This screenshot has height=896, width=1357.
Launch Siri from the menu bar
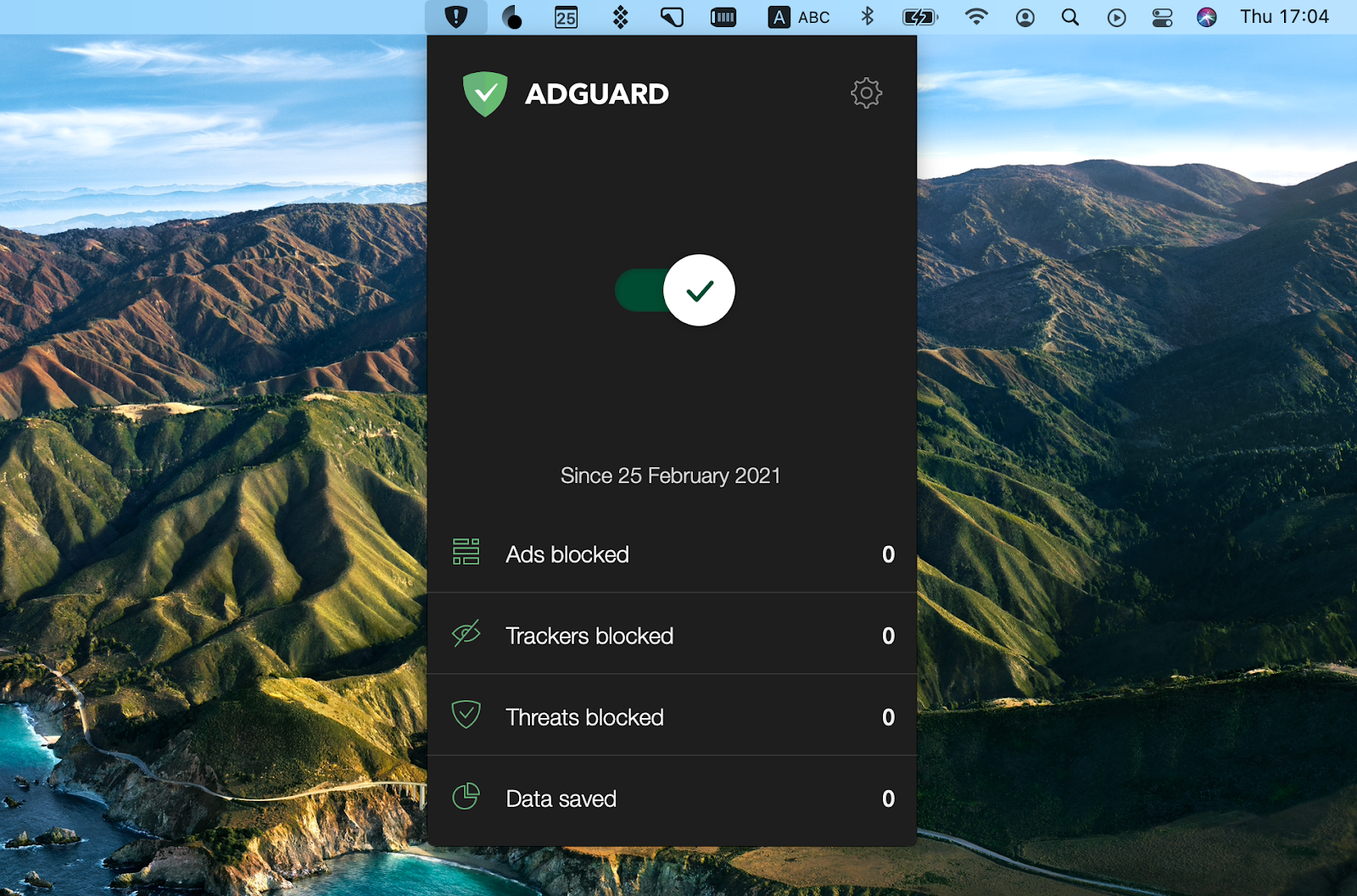pos(1206,17)
